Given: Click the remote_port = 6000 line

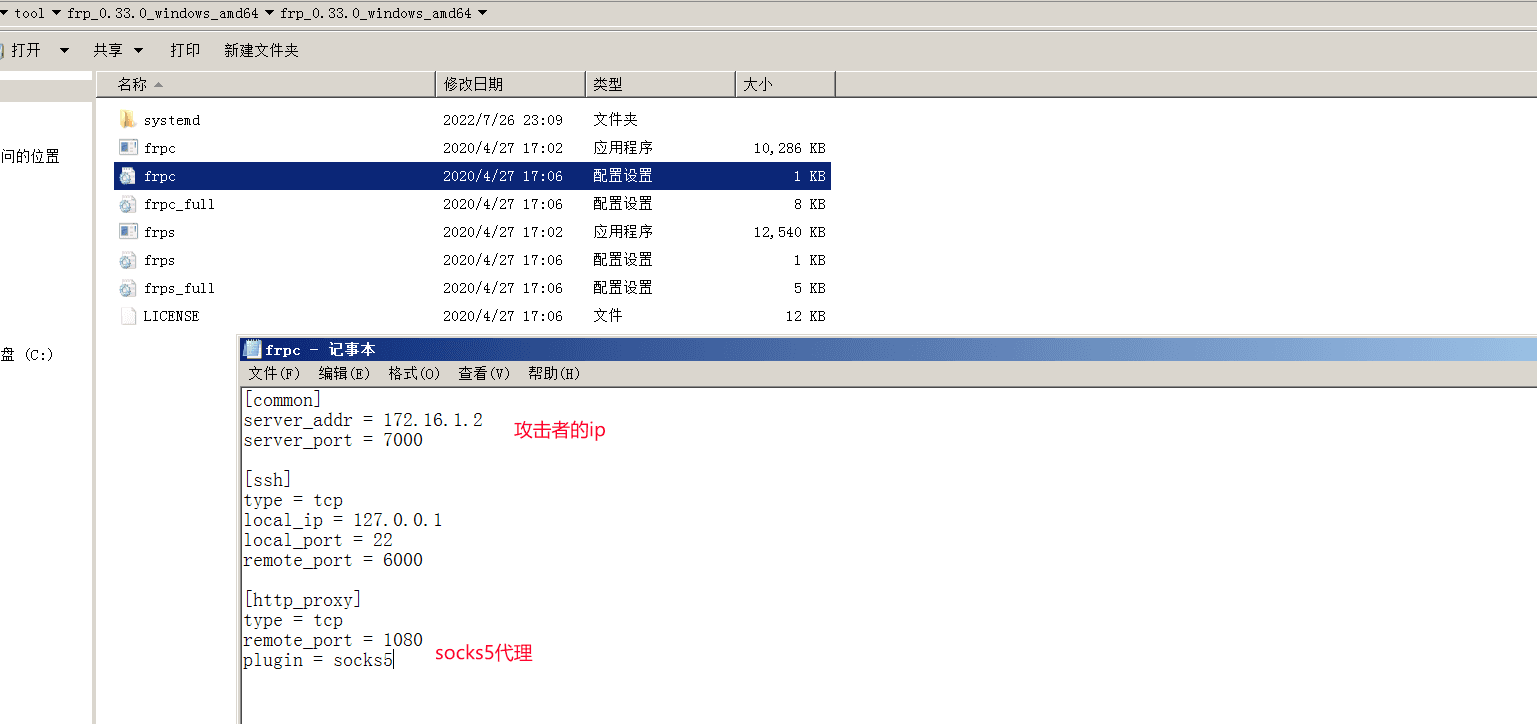Looking at the screenshot, I should (x=333, y=560).
